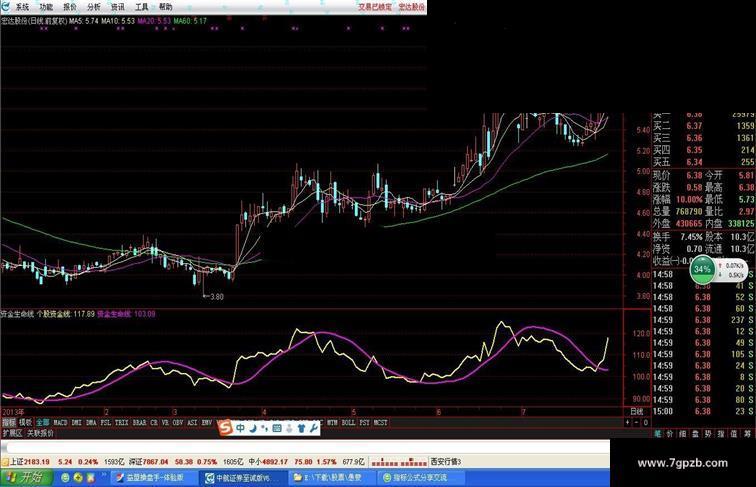Select the 笔 tab in quote panel

(657, 434)
